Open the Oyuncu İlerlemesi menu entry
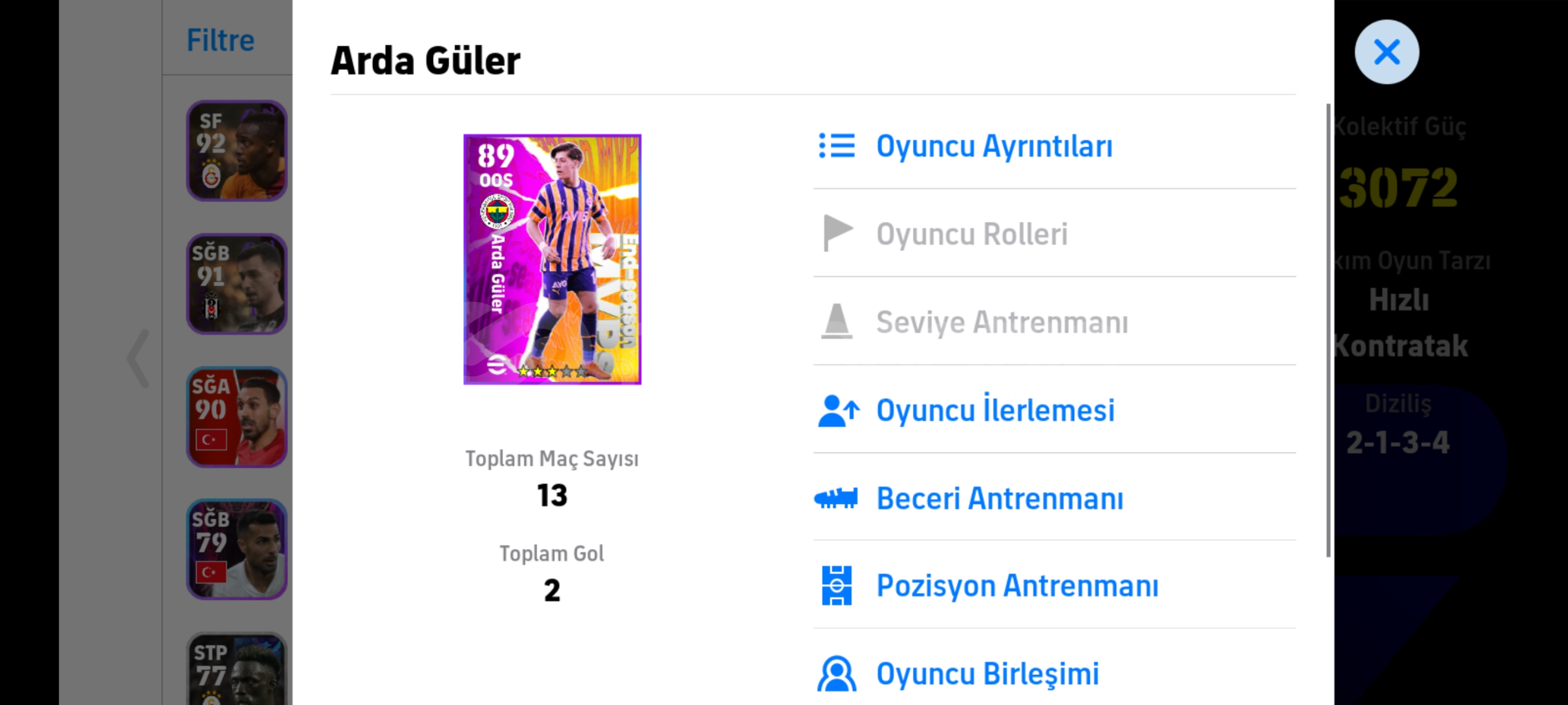Image resolution: width=1568 pixels, height=705 pixels. (x=1054, y=410)
